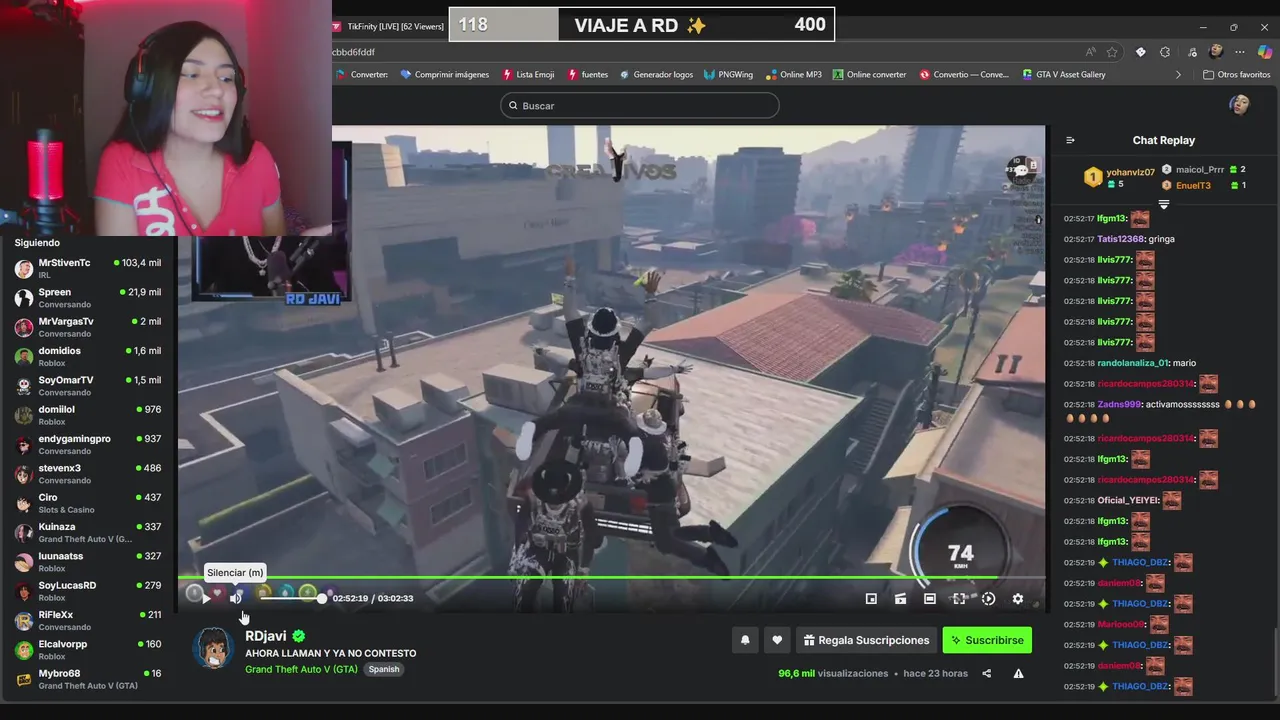Open Elcalvorpp in the followed channels

pyautogui.click(x=88, y=650)
